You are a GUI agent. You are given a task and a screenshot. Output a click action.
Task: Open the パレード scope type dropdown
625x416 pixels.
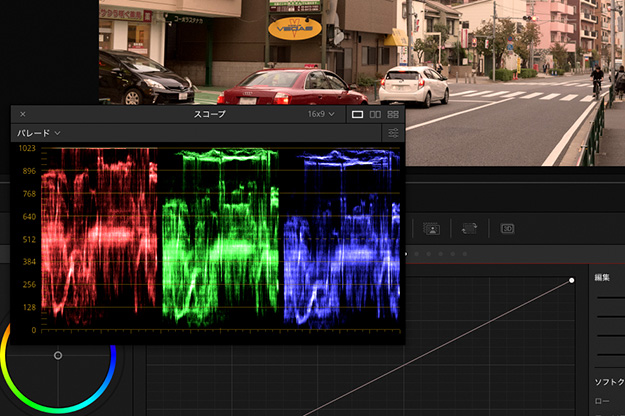tap(38, 133)
